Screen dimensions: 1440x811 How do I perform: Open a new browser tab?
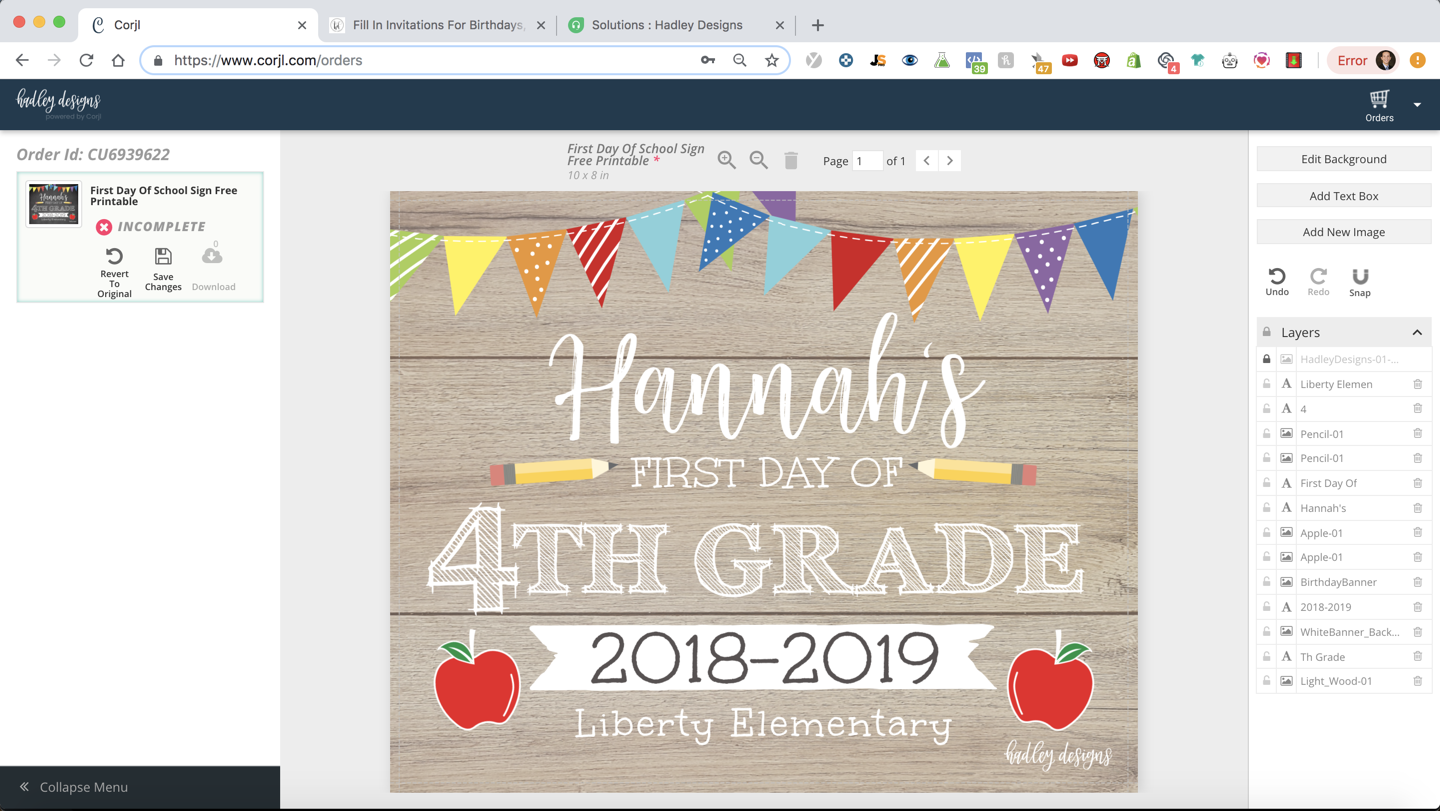coord(817,25)
